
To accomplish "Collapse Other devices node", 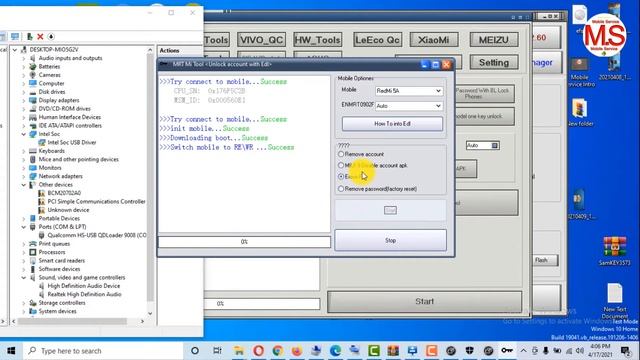I will click(24, 184).
